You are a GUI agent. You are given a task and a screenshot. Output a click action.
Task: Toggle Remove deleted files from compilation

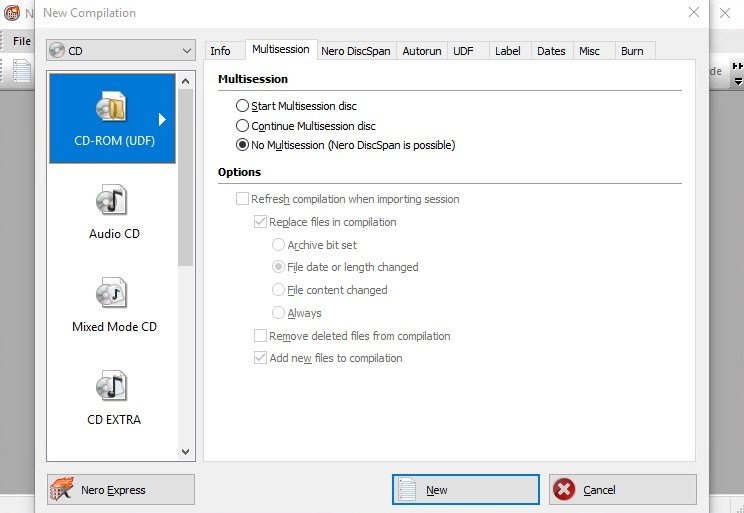[x=260, y=336]
